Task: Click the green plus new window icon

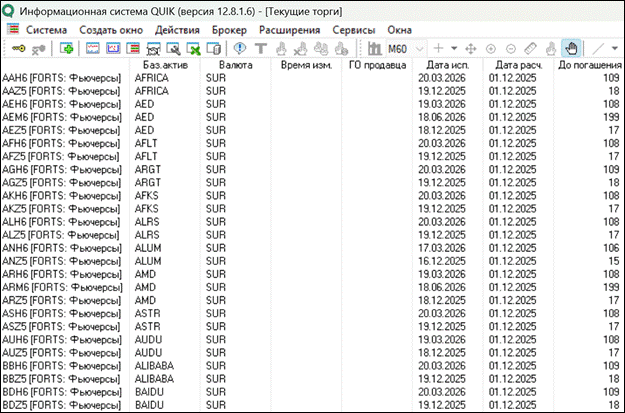Action: point(67,48)
